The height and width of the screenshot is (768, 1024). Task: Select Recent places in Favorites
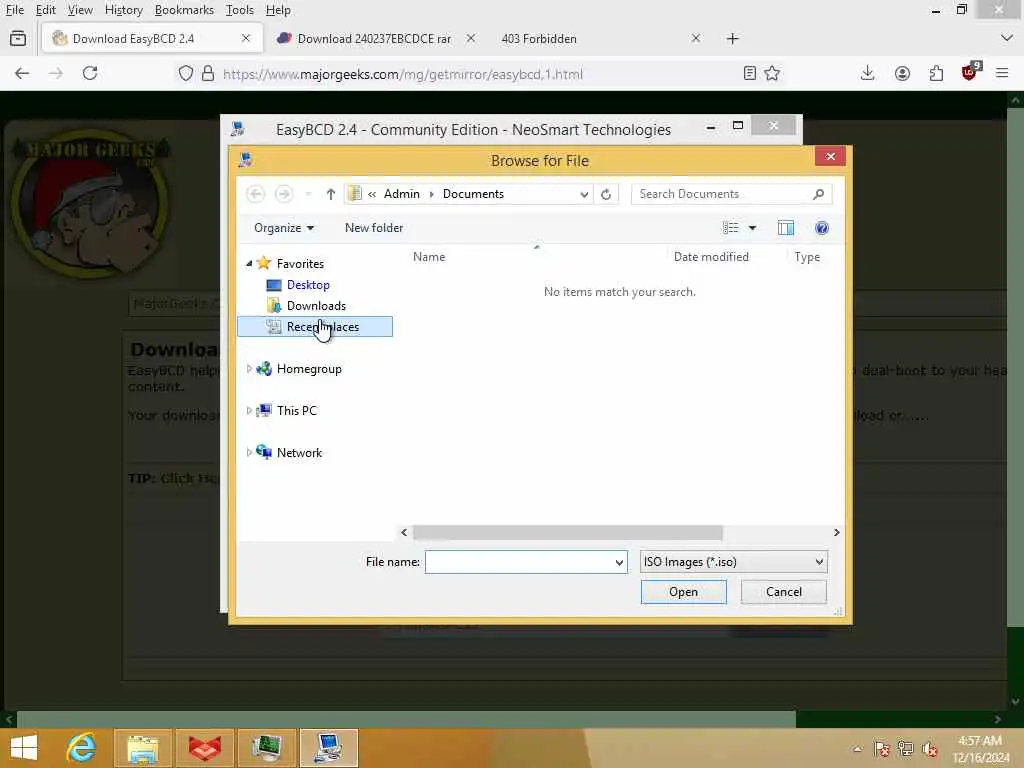[315, 327]
